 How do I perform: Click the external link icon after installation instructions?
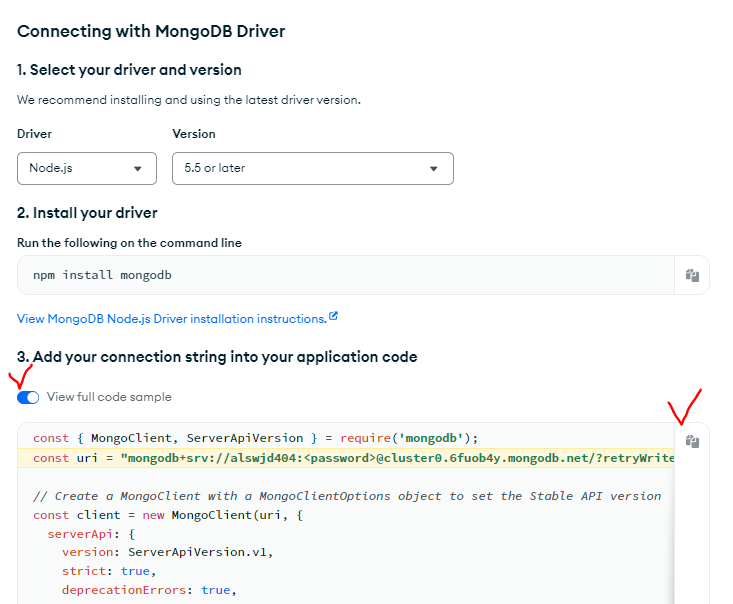tap(333, 316)
